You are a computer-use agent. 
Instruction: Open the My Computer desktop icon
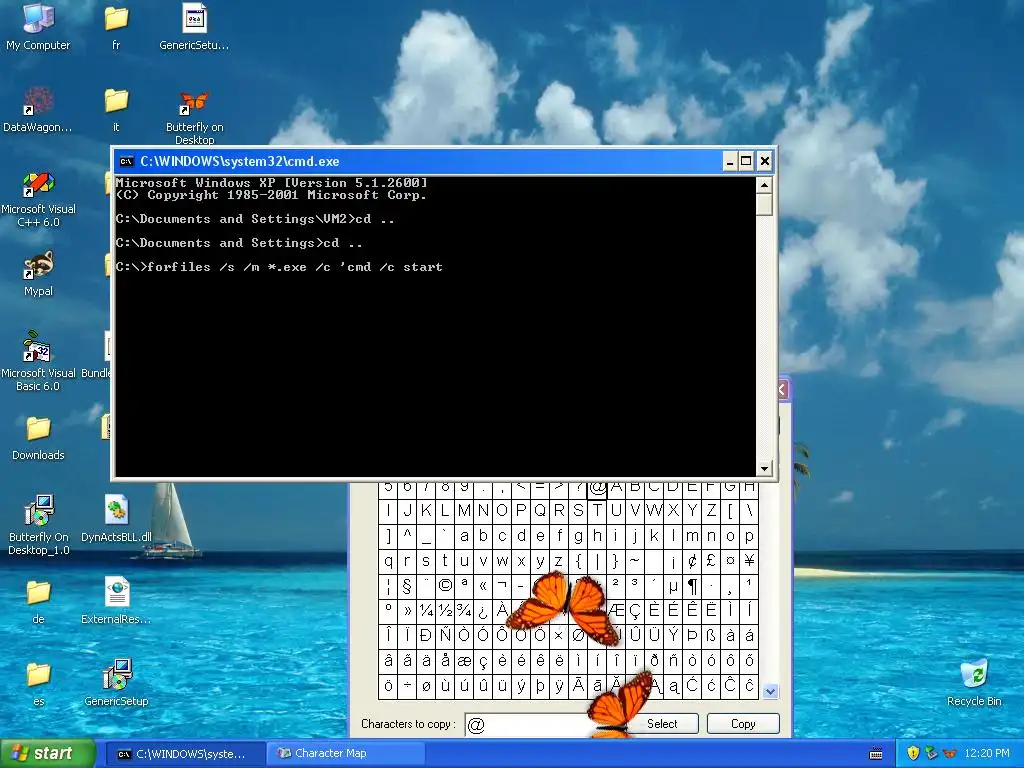coord(38,27)
